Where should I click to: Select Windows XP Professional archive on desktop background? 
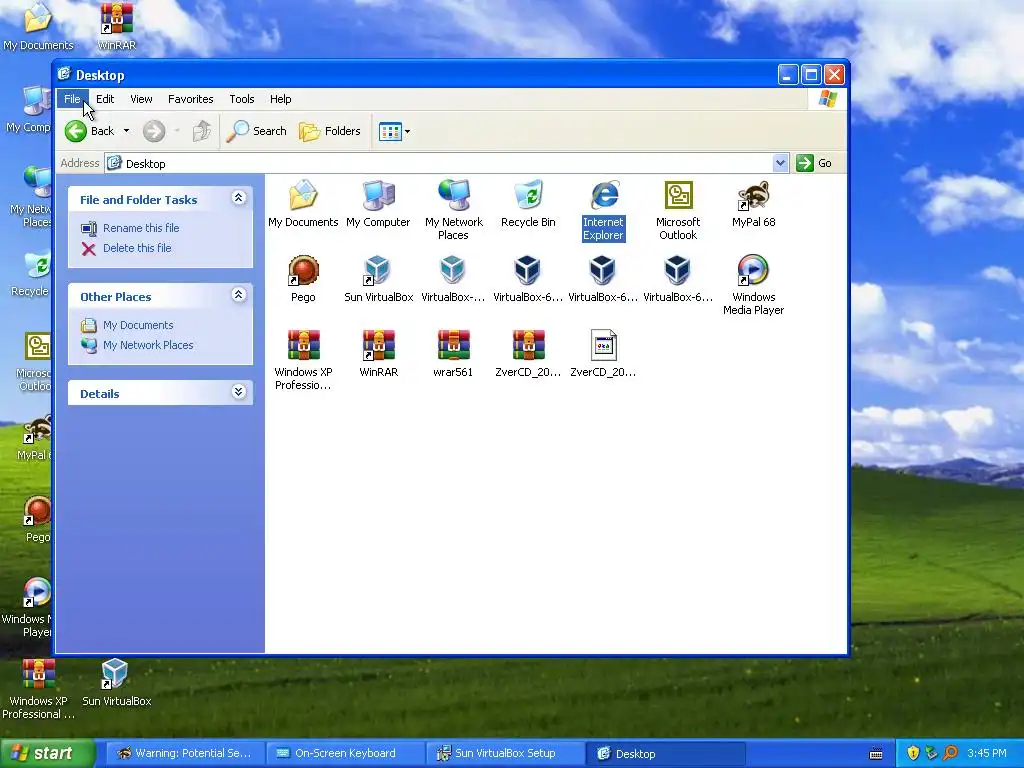coord(39,689)
